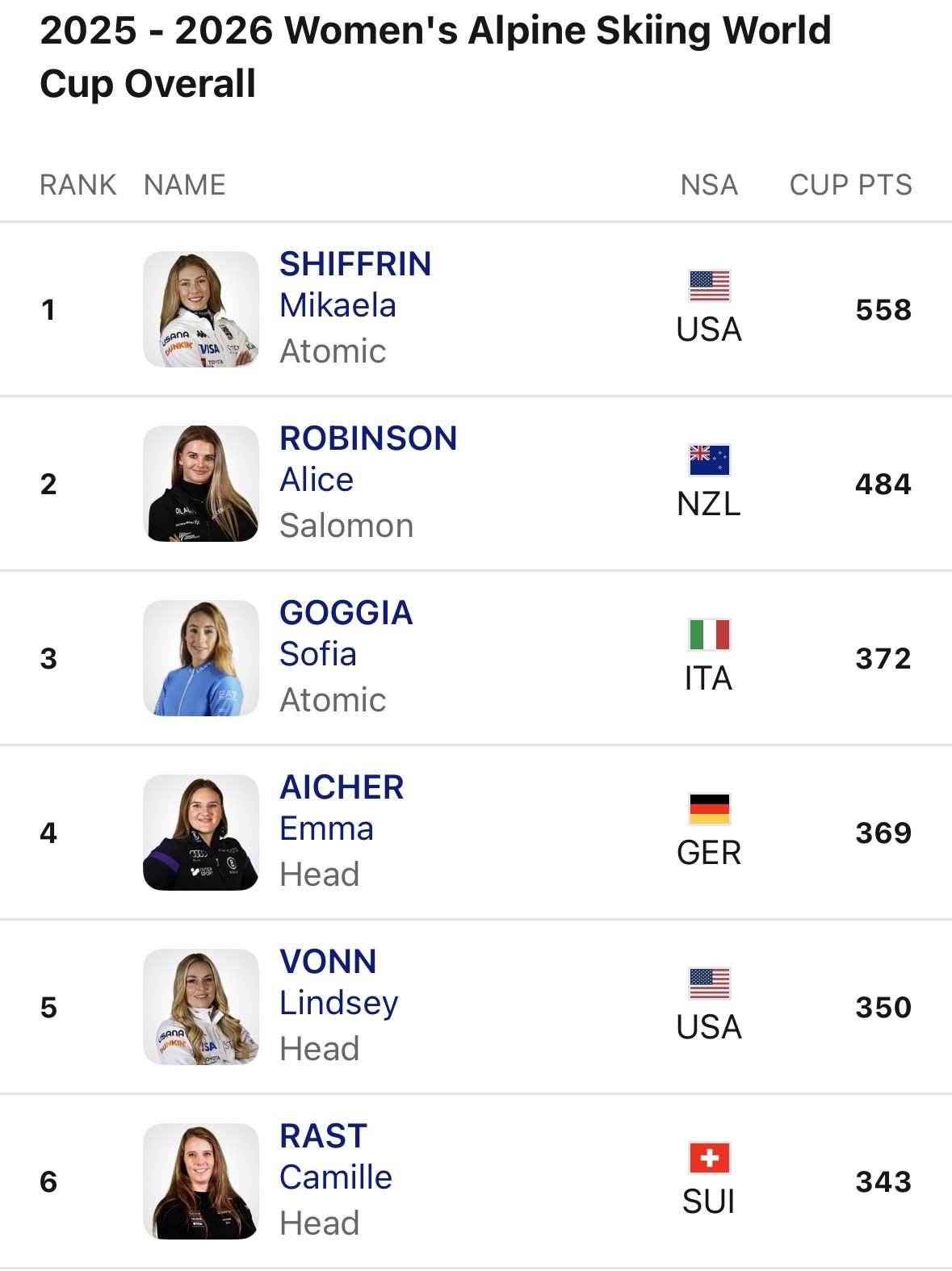Open Mikaela Shiffrin's profile photo
The image size is (952, 1271).
point(201,309)
